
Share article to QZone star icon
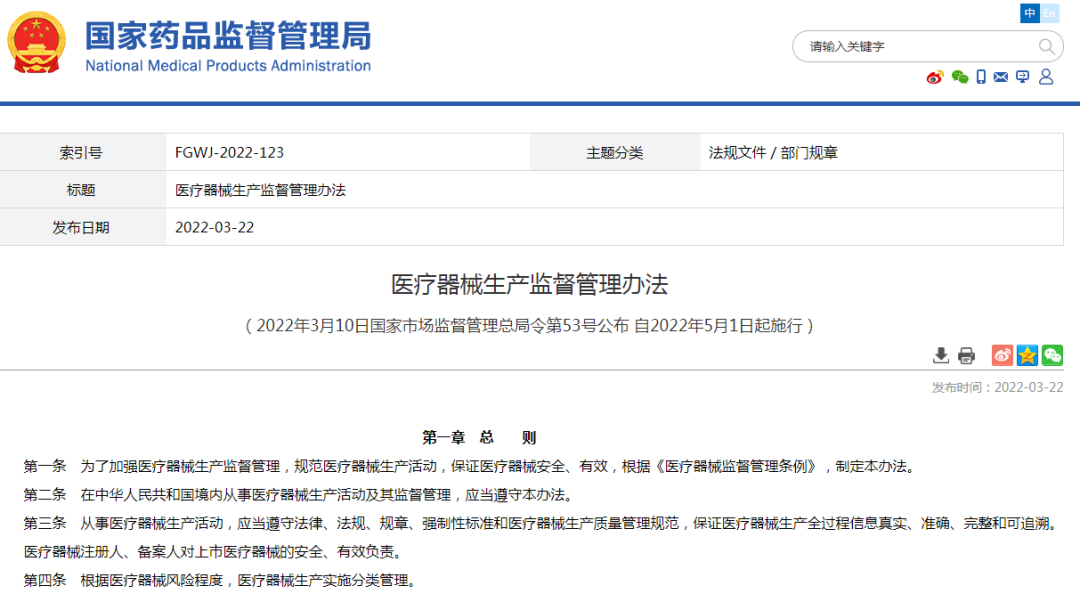pos(1027,355)
